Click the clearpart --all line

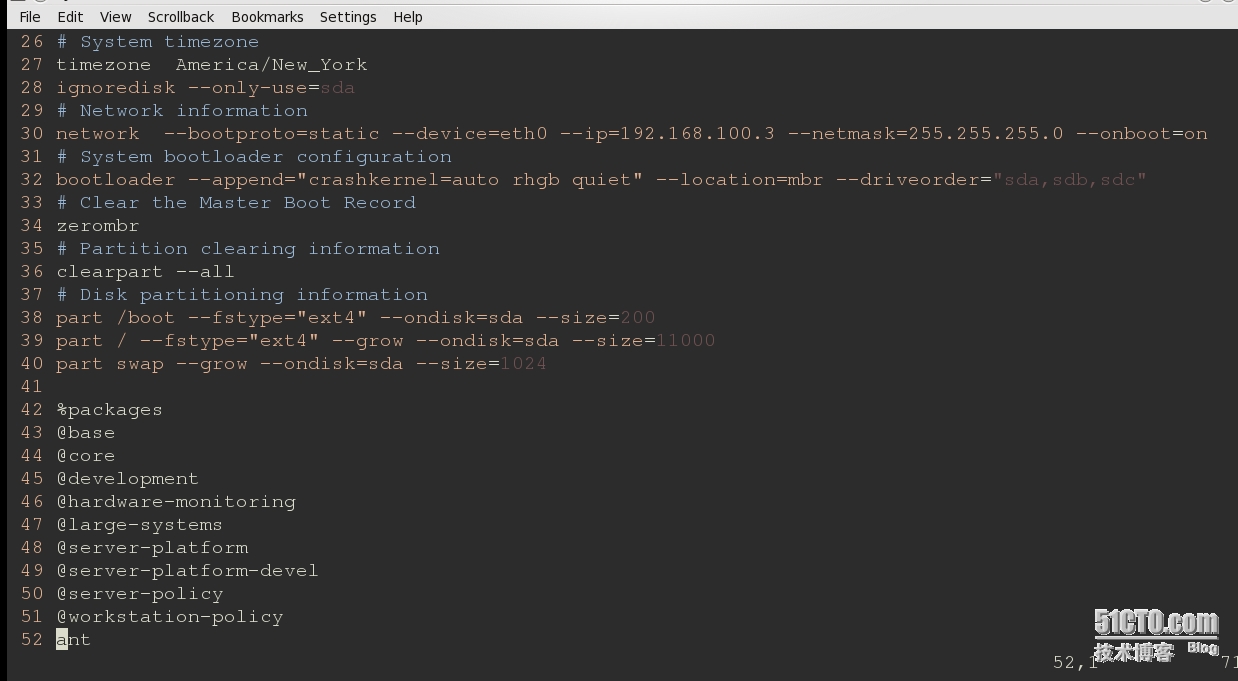[145, 271]
